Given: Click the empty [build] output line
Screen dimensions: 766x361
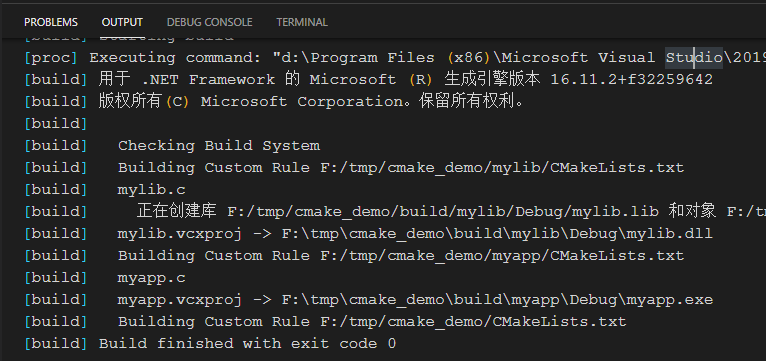Looking at the screenshot, I should pos(55,124).
